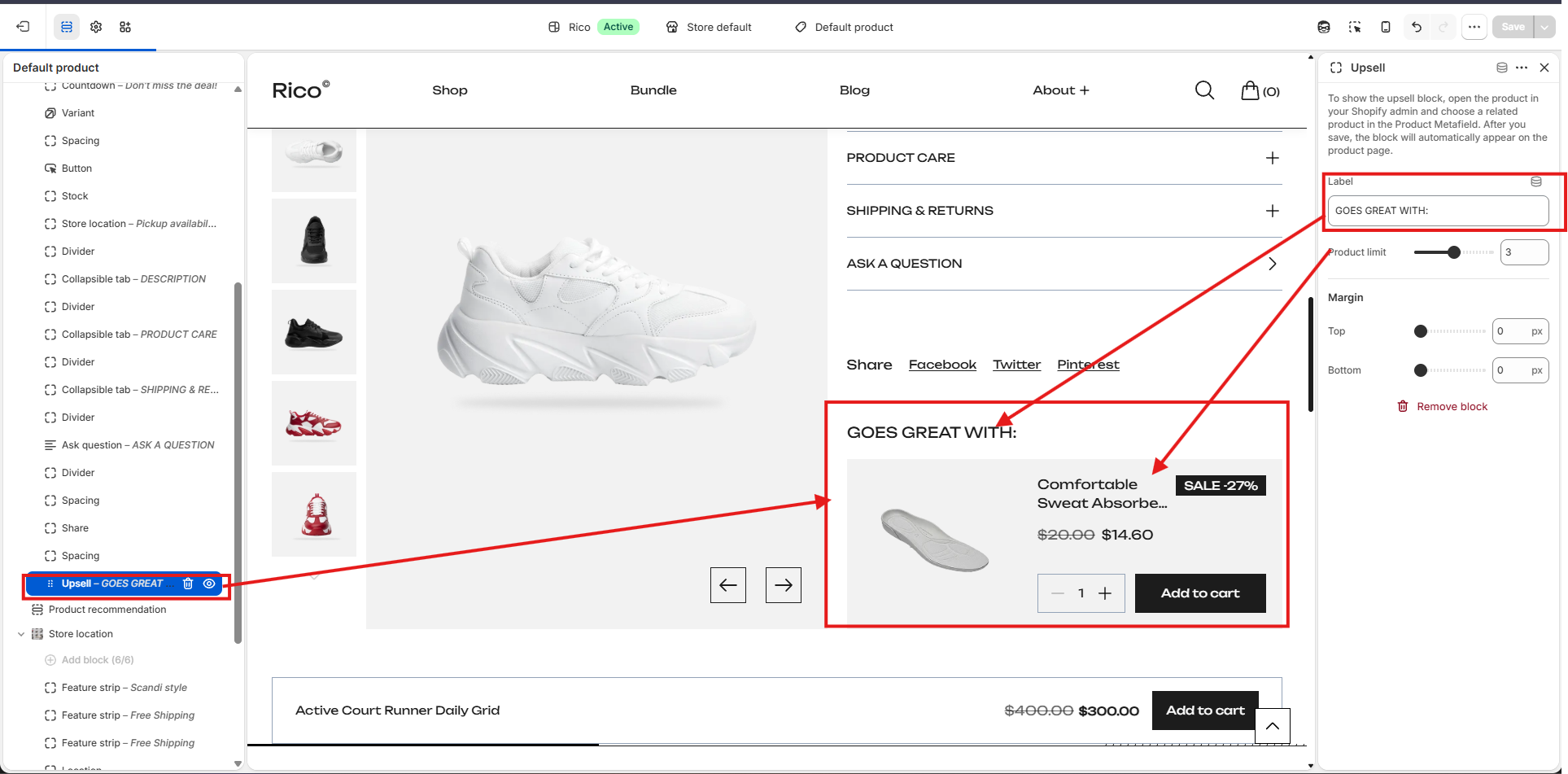The height and width of the screenshot is (774, 1568).
Task: Click the Pinterest share link
Action: (1088, 365)
